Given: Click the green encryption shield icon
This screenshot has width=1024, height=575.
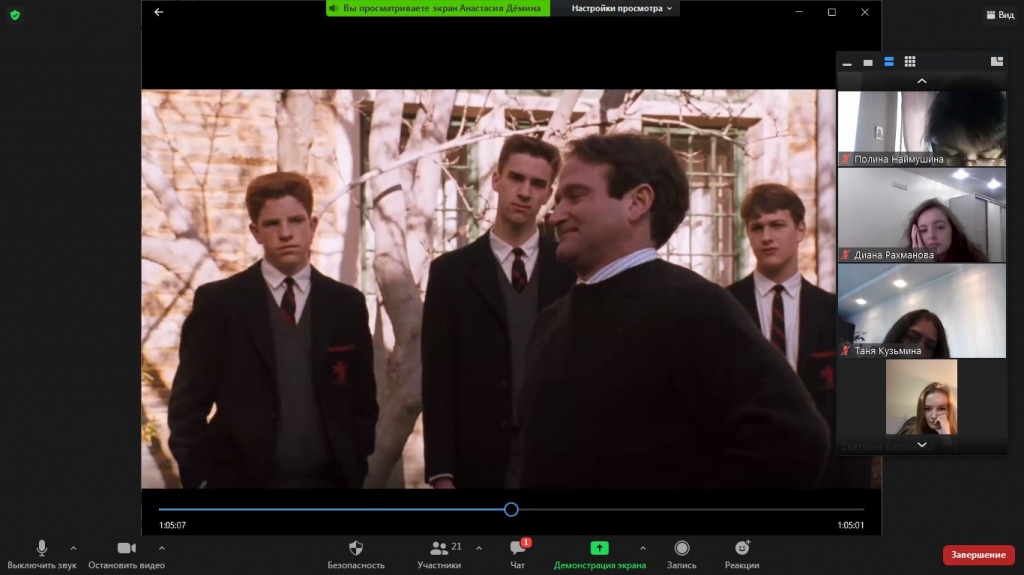Looking at the screenshot, I should (x=14, y=15).
